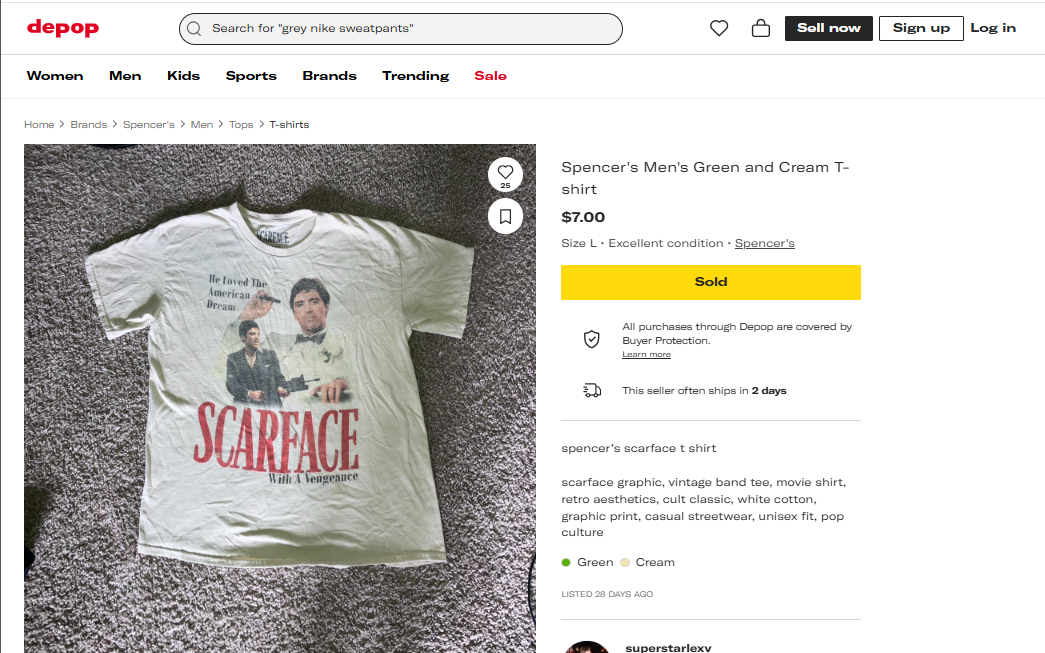The width and height of the screenshot is (1045, 653).
Task: Open liked items heart in header
Action: click(719, 29)
